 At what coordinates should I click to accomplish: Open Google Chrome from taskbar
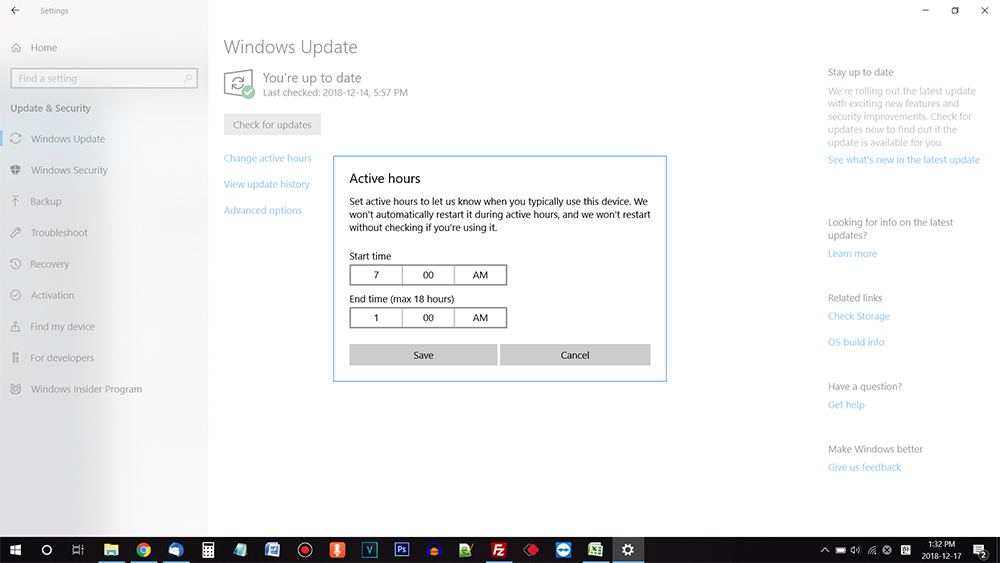pyautogui.click(x=143, y=550)
